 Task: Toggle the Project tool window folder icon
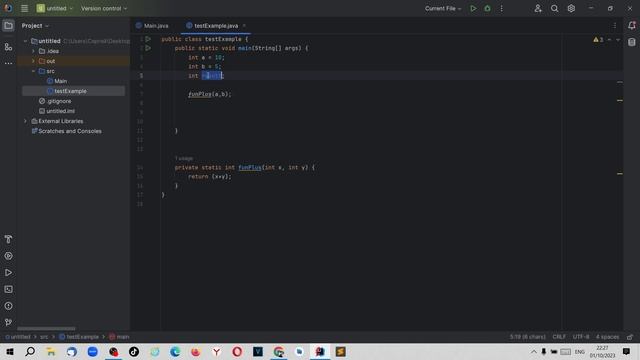tap(8, 26)
